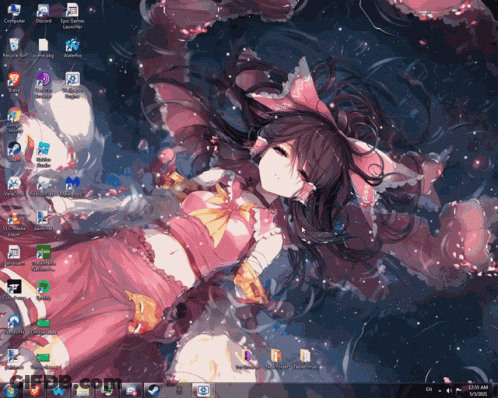Click the Action Center flag icon
498x398 pixels.
point(459,390)
